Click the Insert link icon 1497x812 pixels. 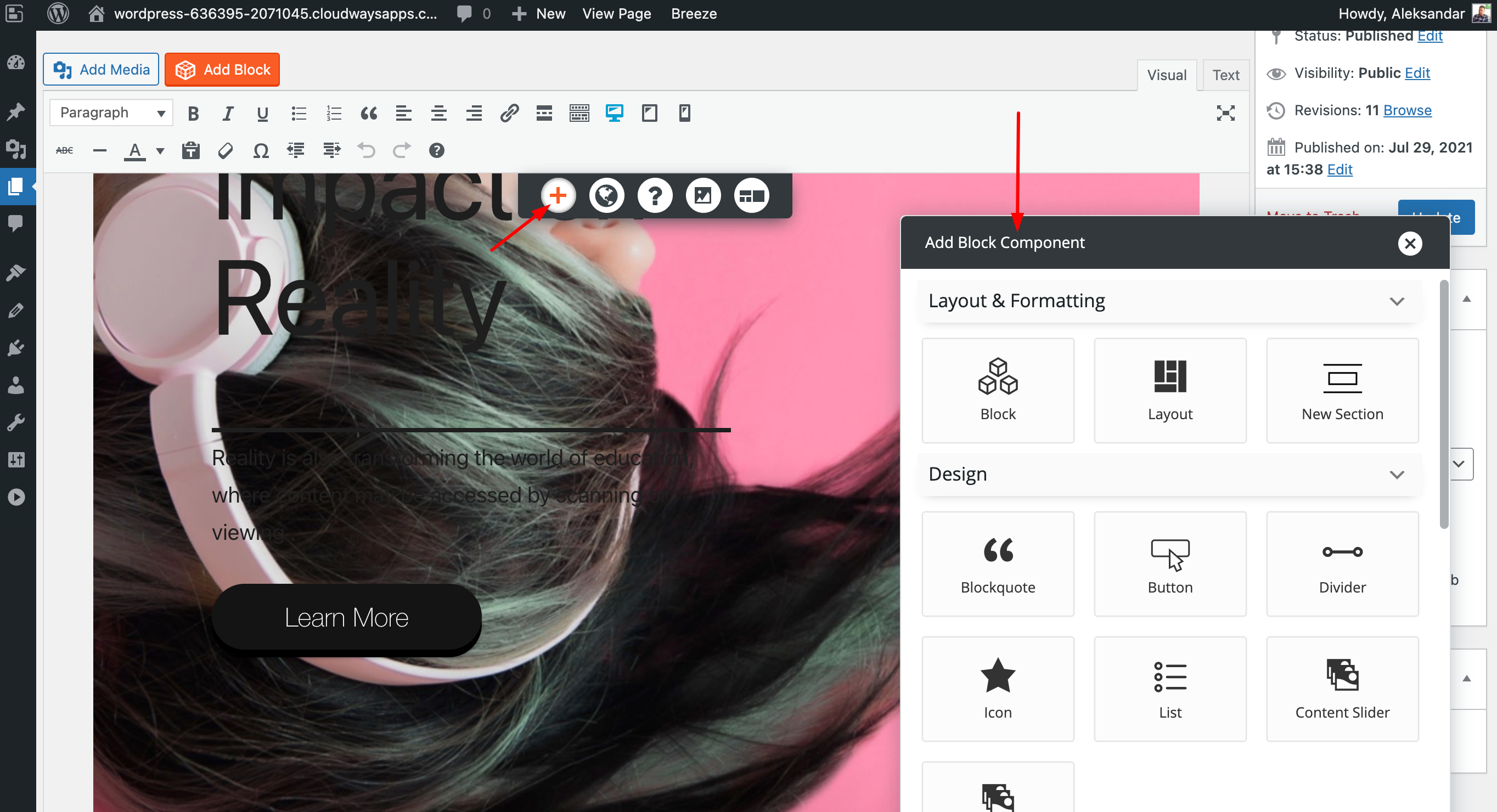509,113
